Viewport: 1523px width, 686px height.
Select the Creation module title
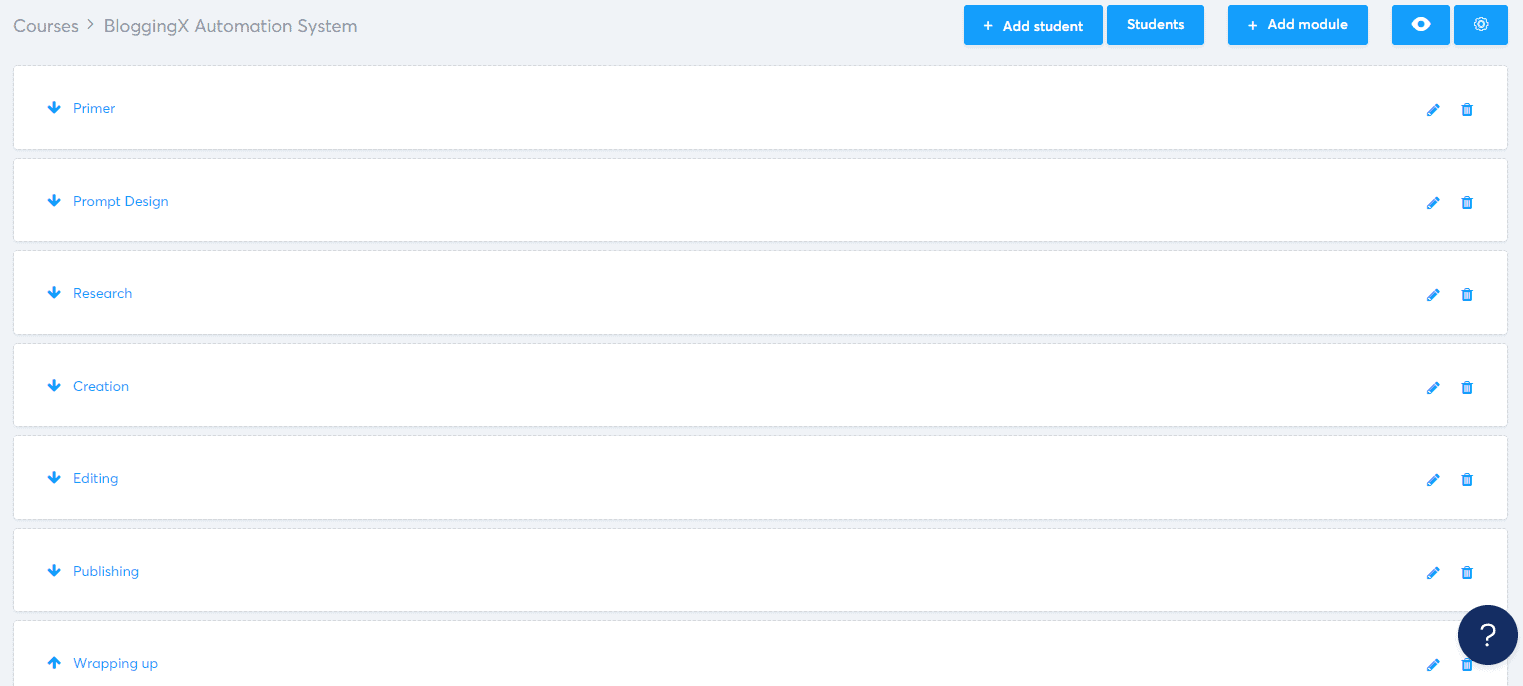101,386
